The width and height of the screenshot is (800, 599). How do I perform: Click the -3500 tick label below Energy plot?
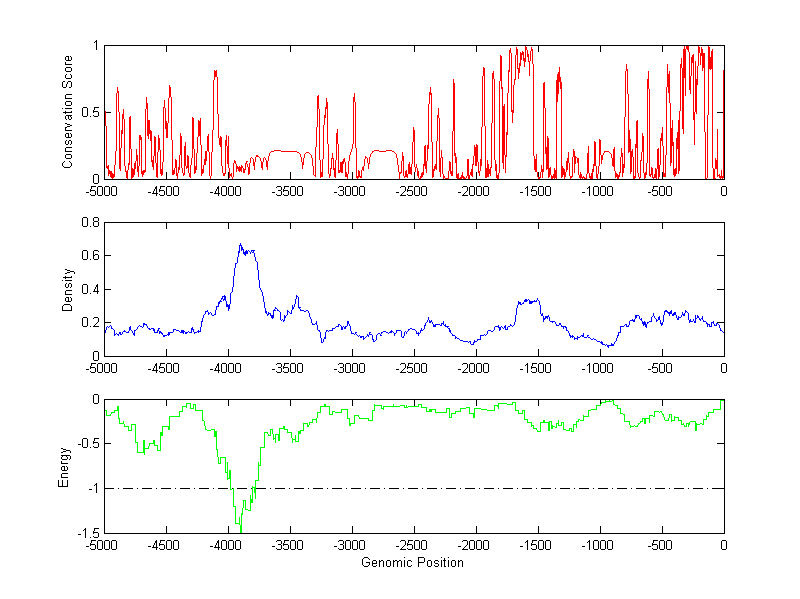tap(288, 546)
